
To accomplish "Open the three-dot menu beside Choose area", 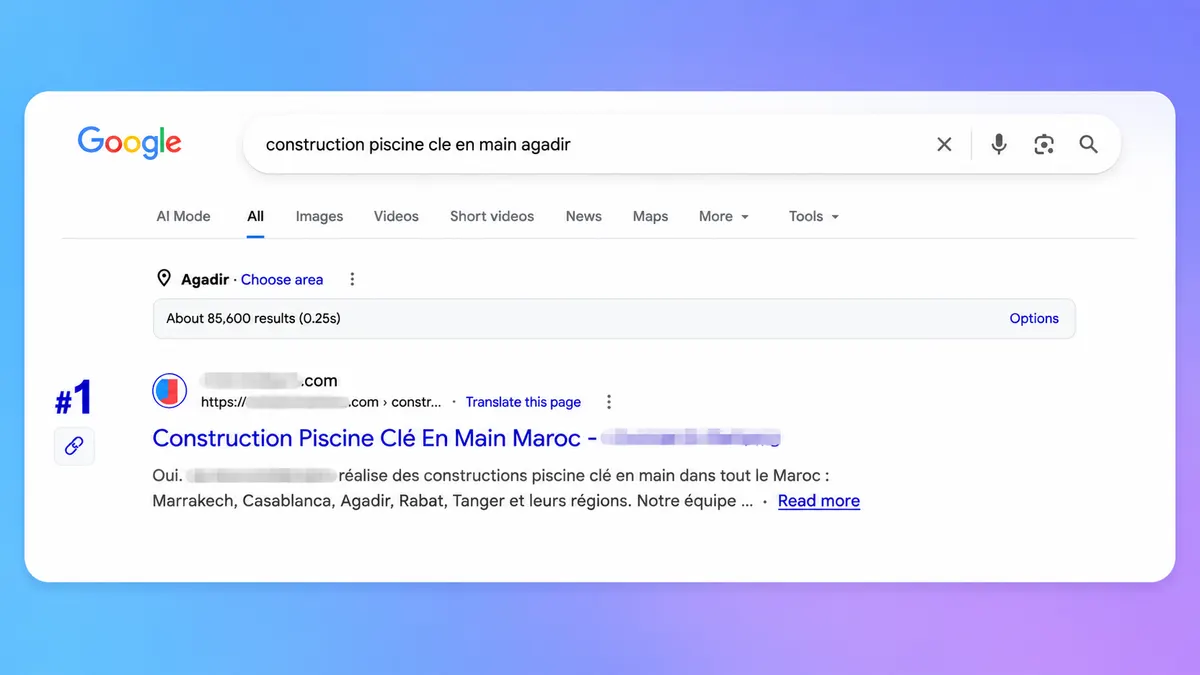I will 352,279.
